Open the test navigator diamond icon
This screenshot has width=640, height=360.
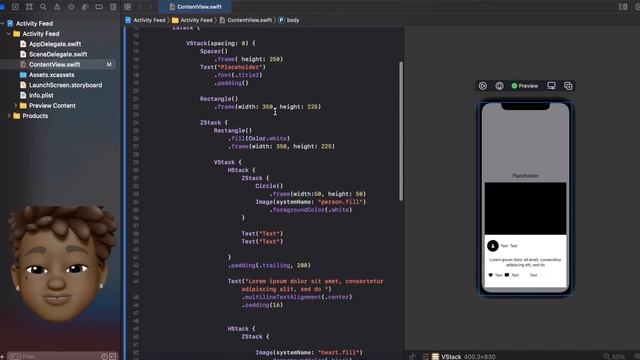(x=71, y=7)
